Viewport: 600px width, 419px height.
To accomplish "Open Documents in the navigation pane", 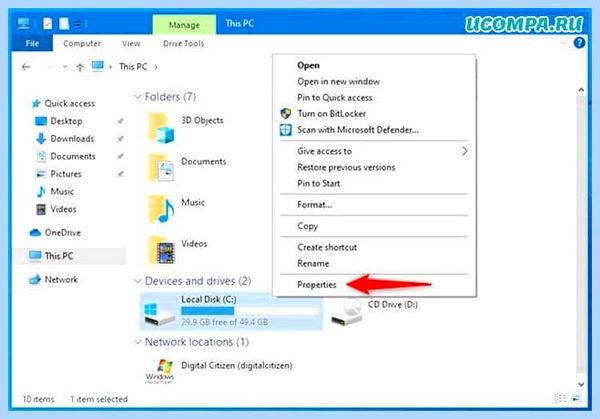I will tap(73, 156).
